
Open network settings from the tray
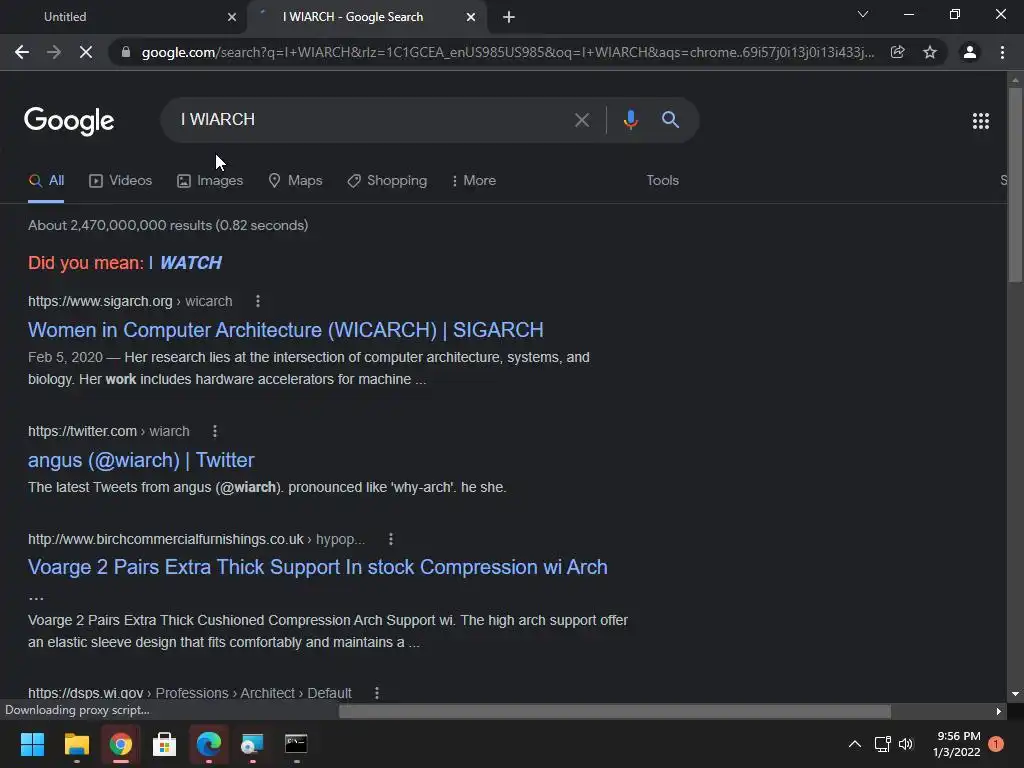[882, 744]
